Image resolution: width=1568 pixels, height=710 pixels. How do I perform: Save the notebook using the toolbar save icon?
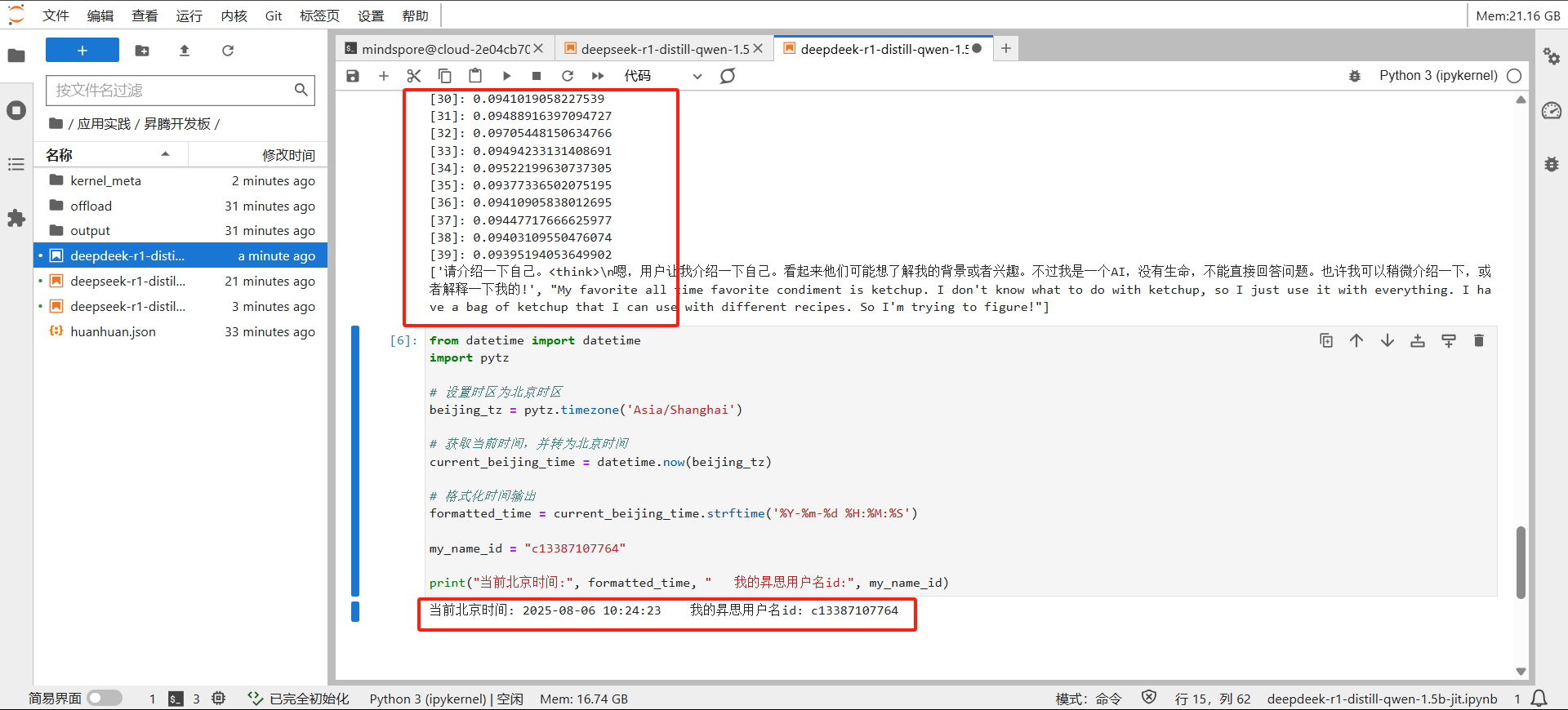353,76
